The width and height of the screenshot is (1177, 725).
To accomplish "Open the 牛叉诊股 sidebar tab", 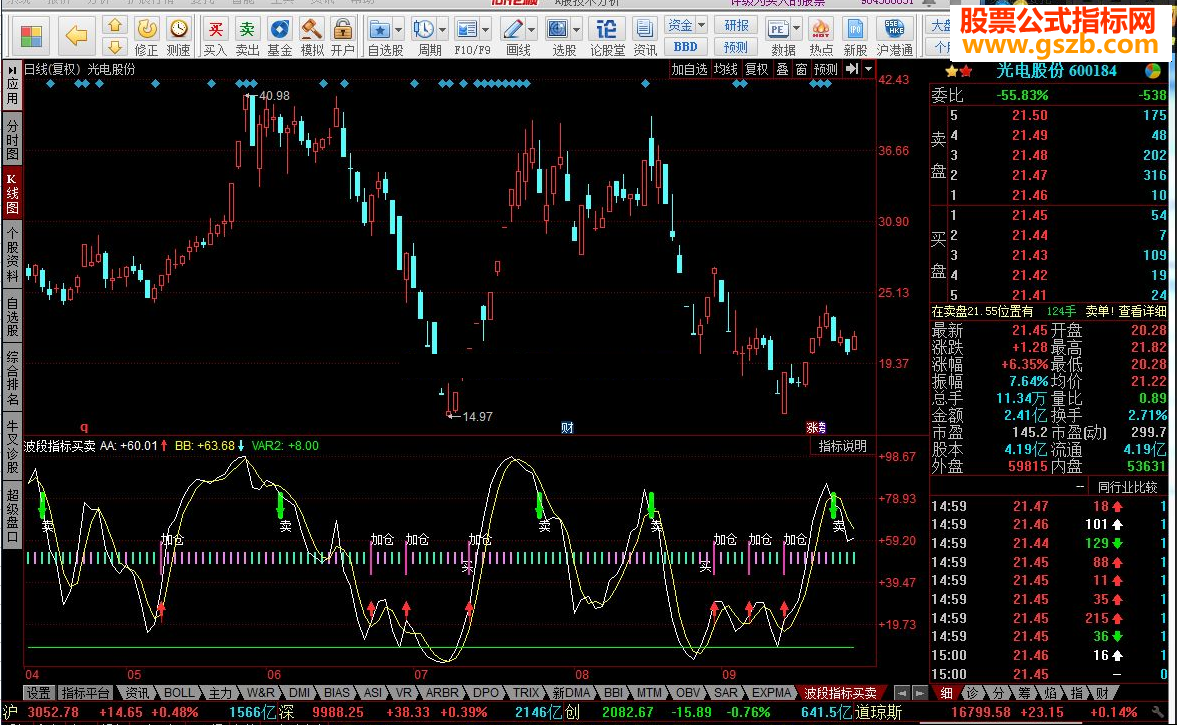I will point(12,447).
